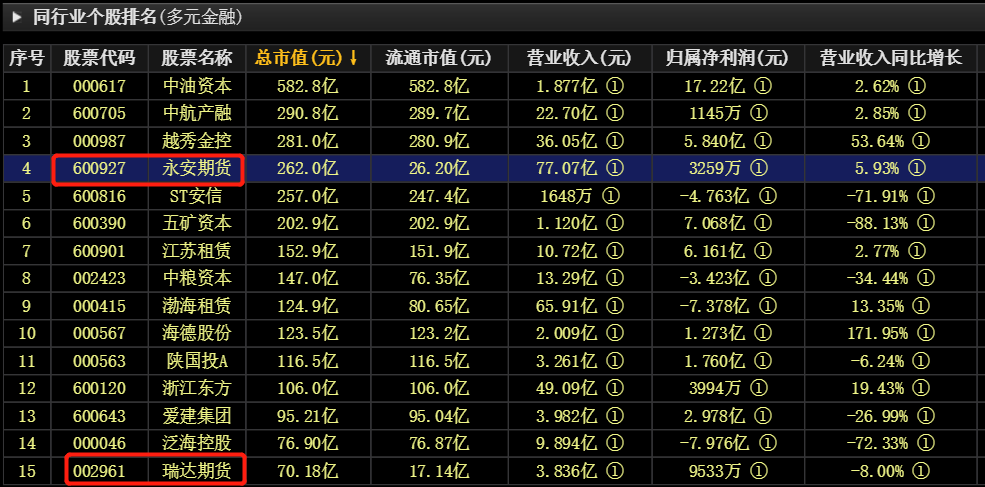
Task: Select stock name 越秀金控
Action: [197, 141]
